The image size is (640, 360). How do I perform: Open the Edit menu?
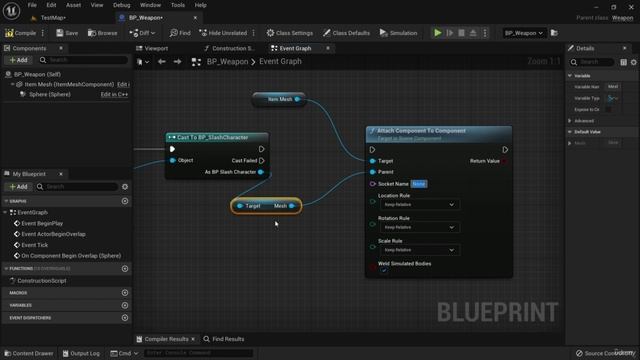[x=51, y=5]
